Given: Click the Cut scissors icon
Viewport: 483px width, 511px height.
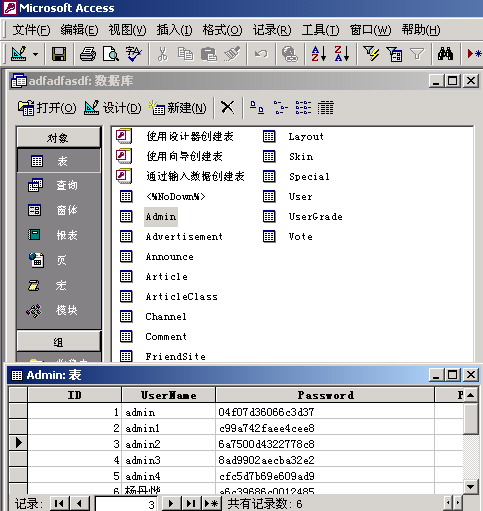Looking at the screenshot, I should [x=162, y=54].
